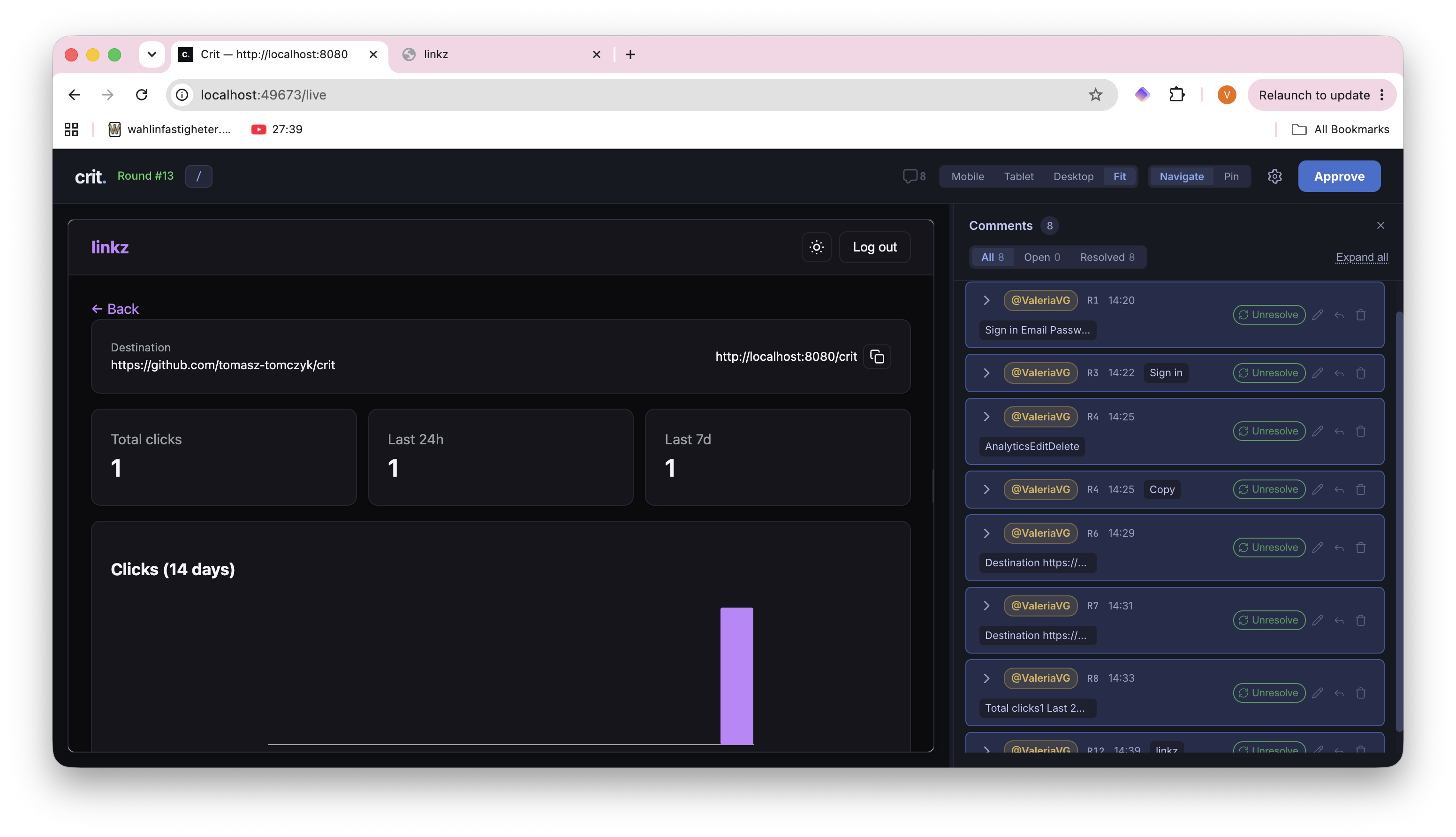The width and height of the screenshot is (1456, 837).
Task: Expand the R4 Copy comment chevron
Action: point(986,489)
